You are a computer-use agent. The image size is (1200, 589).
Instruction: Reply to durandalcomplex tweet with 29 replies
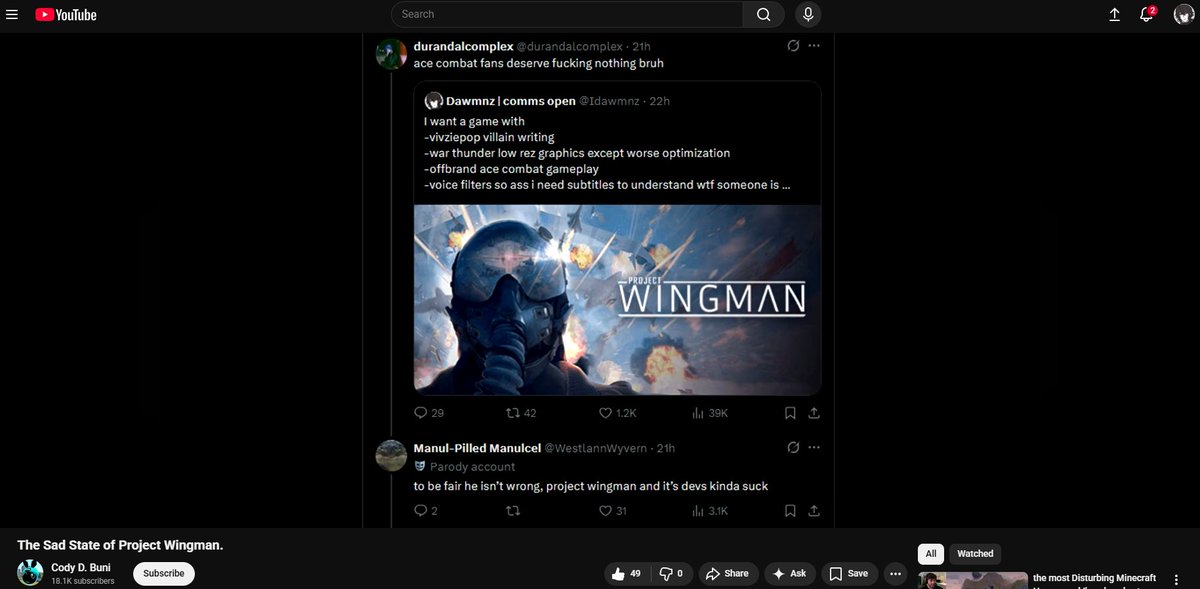click(429, 413)
